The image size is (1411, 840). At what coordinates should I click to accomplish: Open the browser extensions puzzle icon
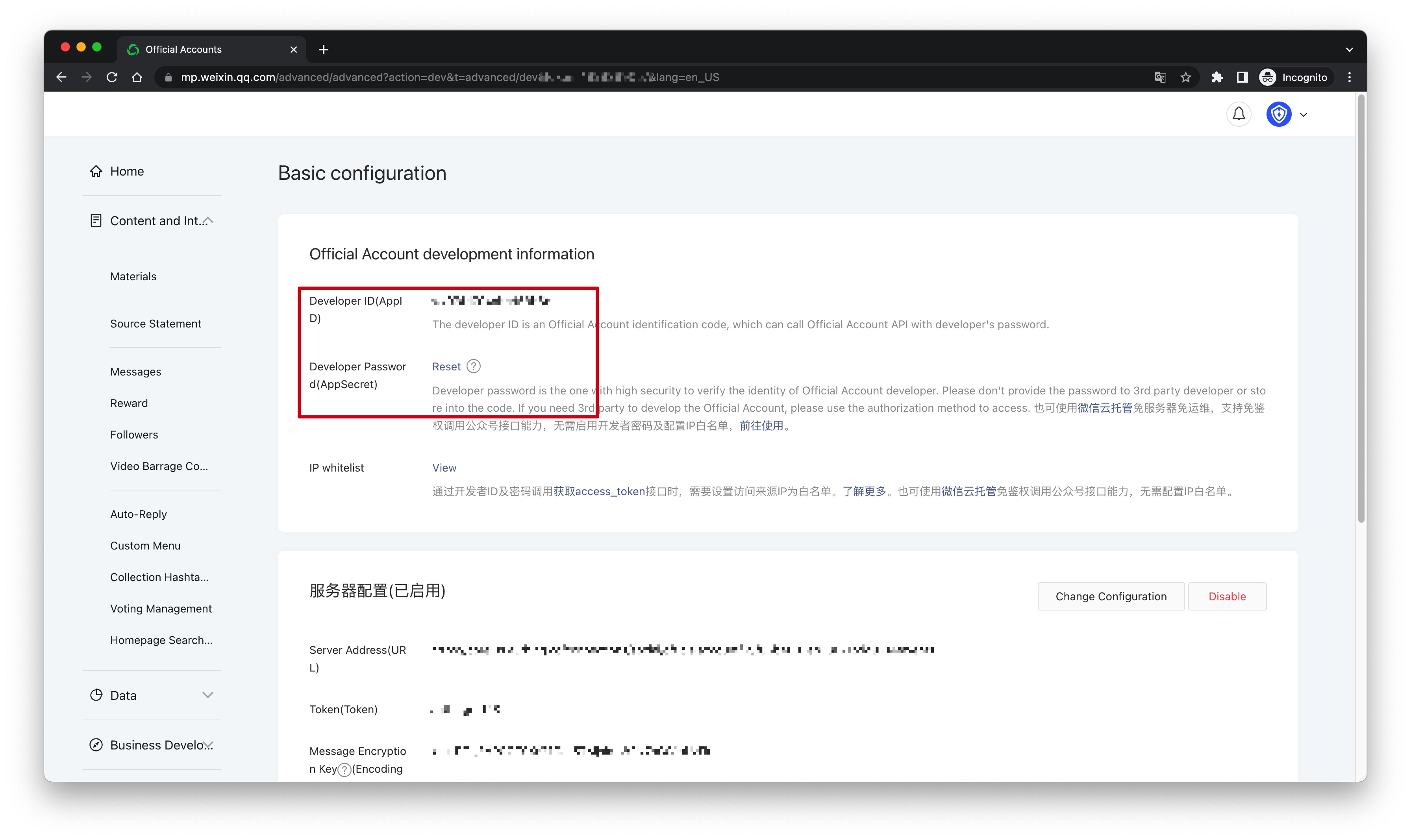(1216, 78)
